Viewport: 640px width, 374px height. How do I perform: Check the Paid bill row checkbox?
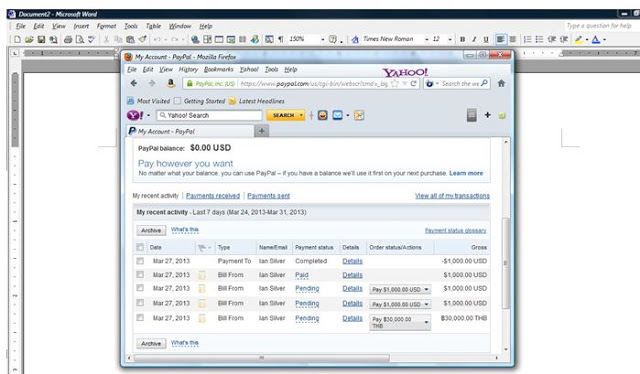[x=140, y=274]
